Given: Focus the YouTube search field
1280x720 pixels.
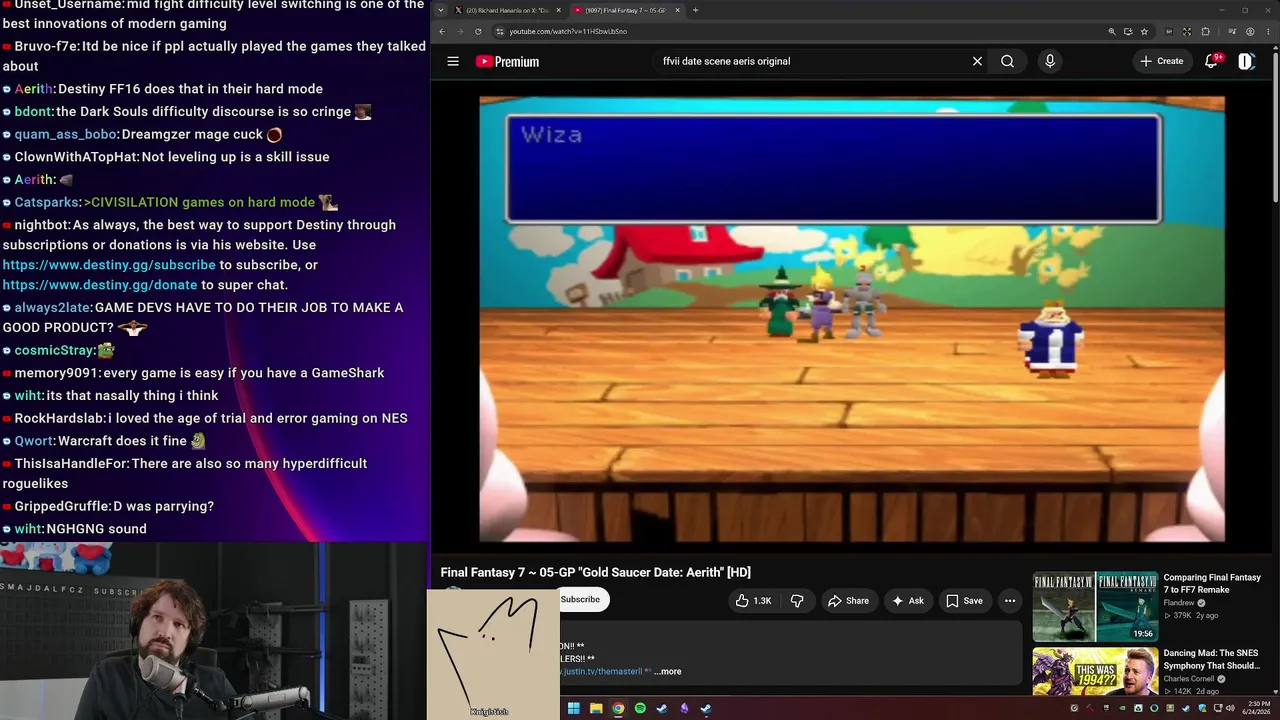Looking at the screenshot, I should point(810,61).
